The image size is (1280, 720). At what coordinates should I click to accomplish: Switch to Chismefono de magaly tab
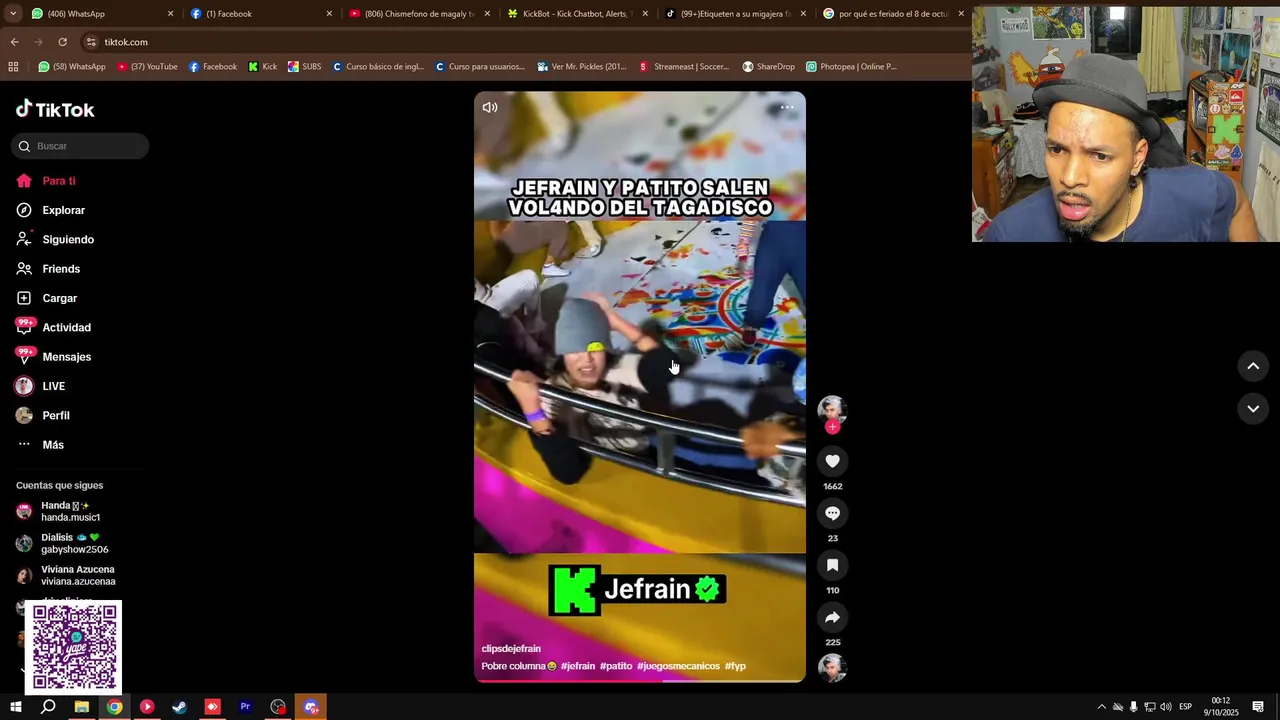418,14
